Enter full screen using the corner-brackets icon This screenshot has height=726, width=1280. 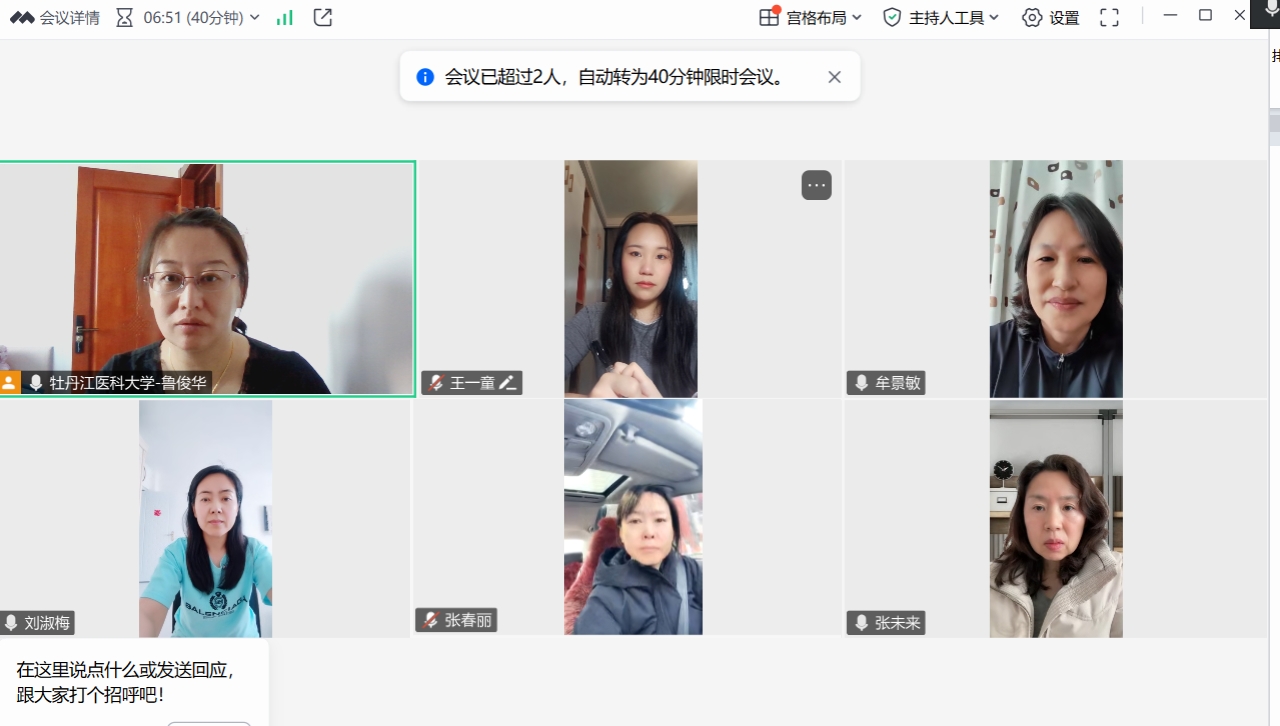[1109, 17]
